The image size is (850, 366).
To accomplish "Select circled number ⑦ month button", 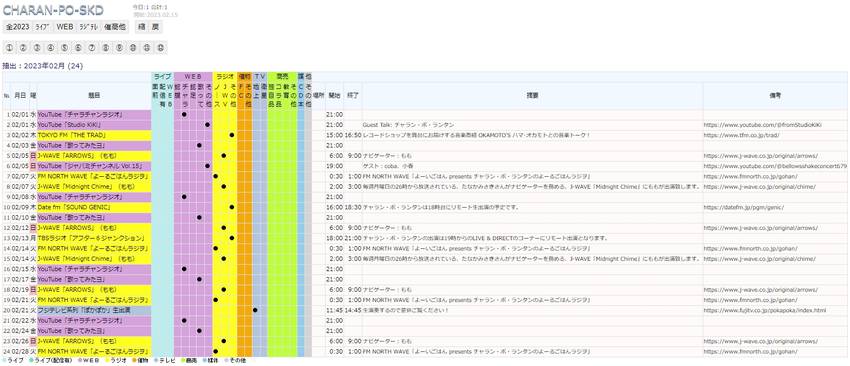I will (92, 48).
